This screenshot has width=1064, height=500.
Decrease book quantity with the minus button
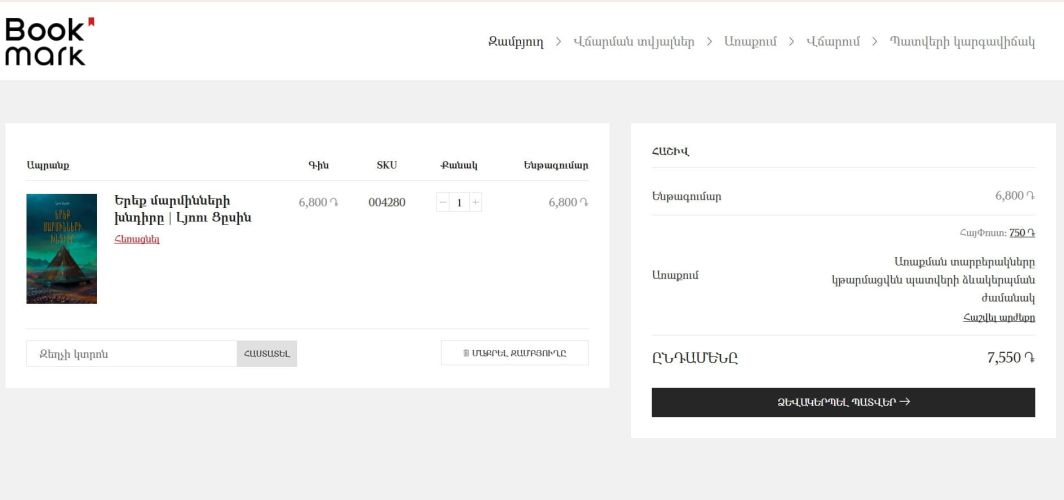(x=443, y=202)
